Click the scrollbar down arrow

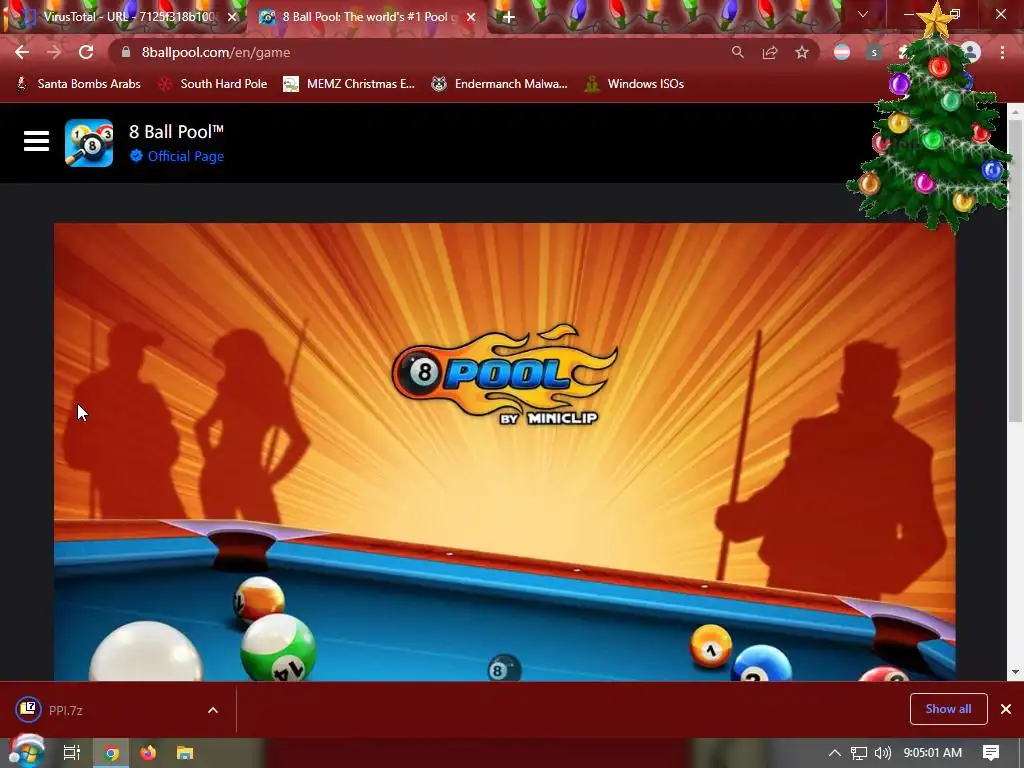point(1015,671)
